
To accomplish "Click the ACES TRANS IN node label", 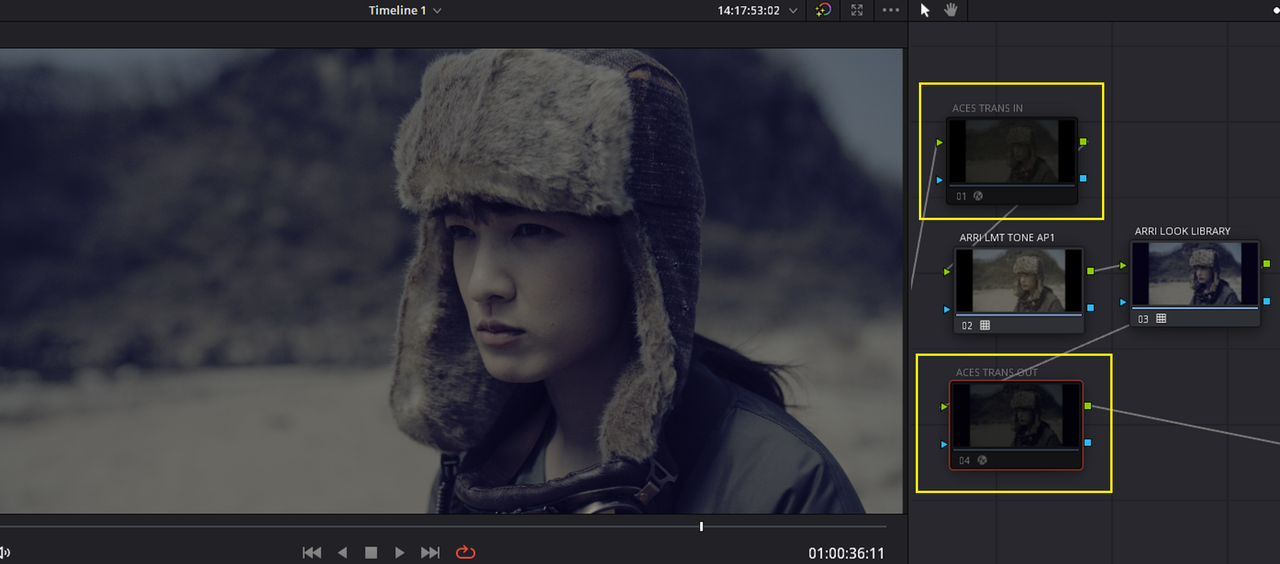I will click(987, 108).
